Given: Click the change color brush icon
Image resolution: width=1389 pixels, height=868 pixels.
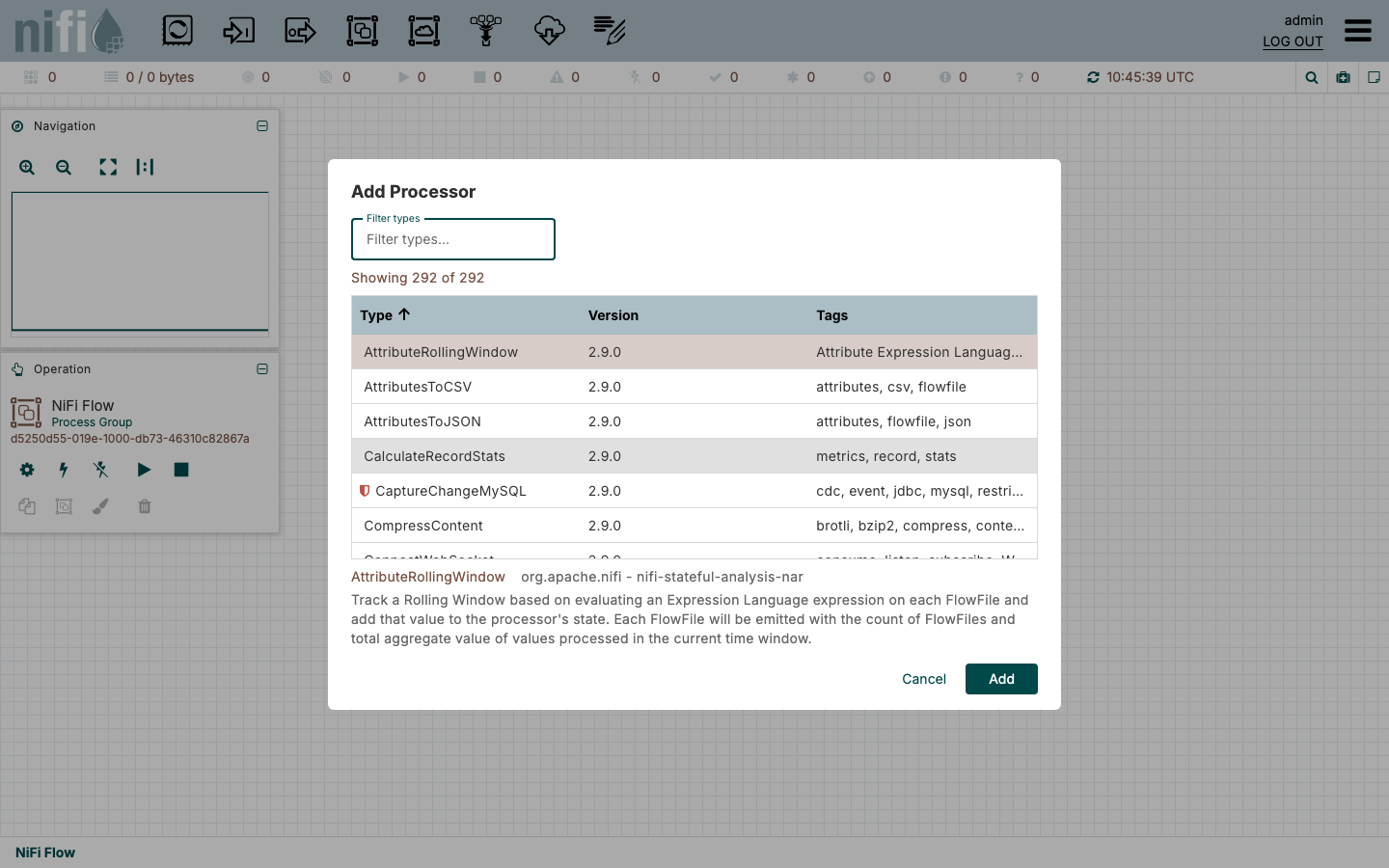Looking at the screenshot, I should pyautogui.click(x=100, y=506).
